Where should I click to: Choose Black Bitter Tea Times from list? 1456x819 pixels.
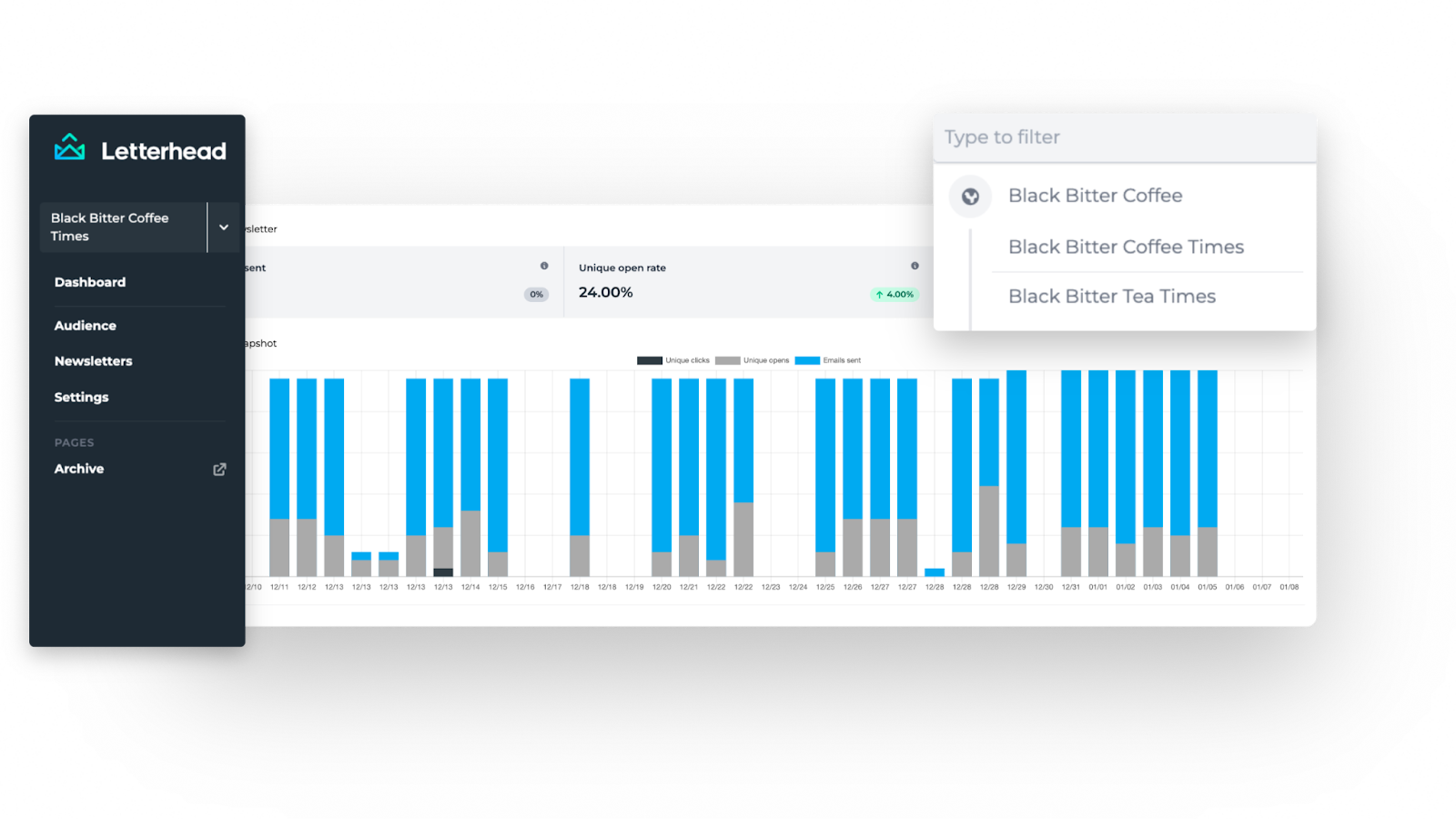click(1112, 297)
